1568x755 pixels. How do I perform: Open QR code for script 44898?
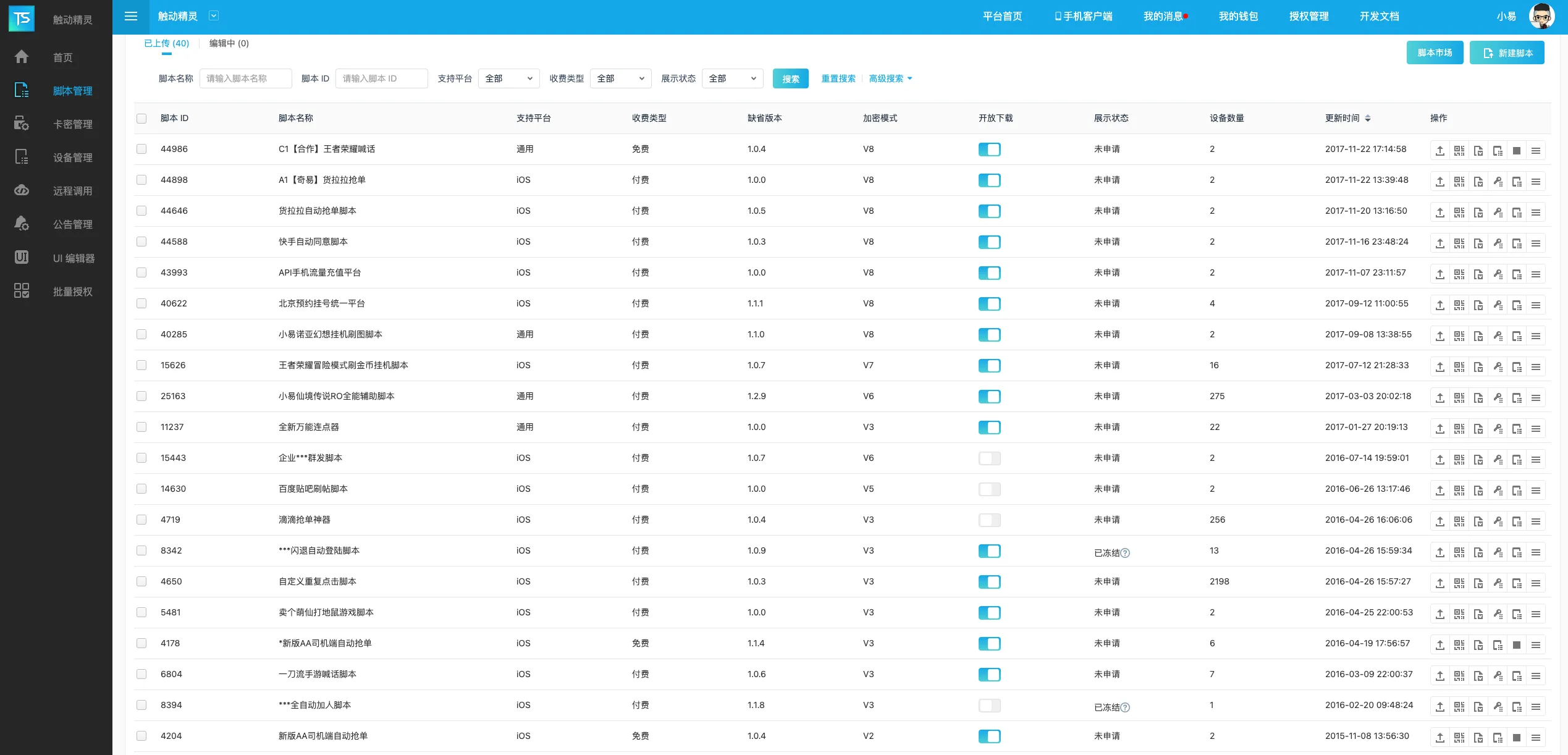click(1459, 182)
